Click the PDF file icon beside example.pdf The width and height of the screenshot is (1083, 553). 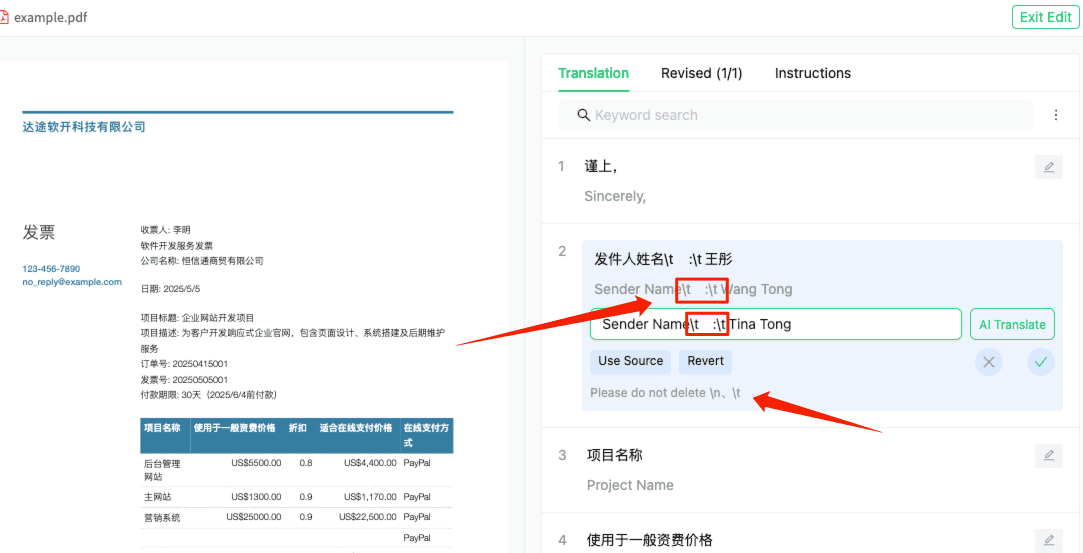coord(5,17)
